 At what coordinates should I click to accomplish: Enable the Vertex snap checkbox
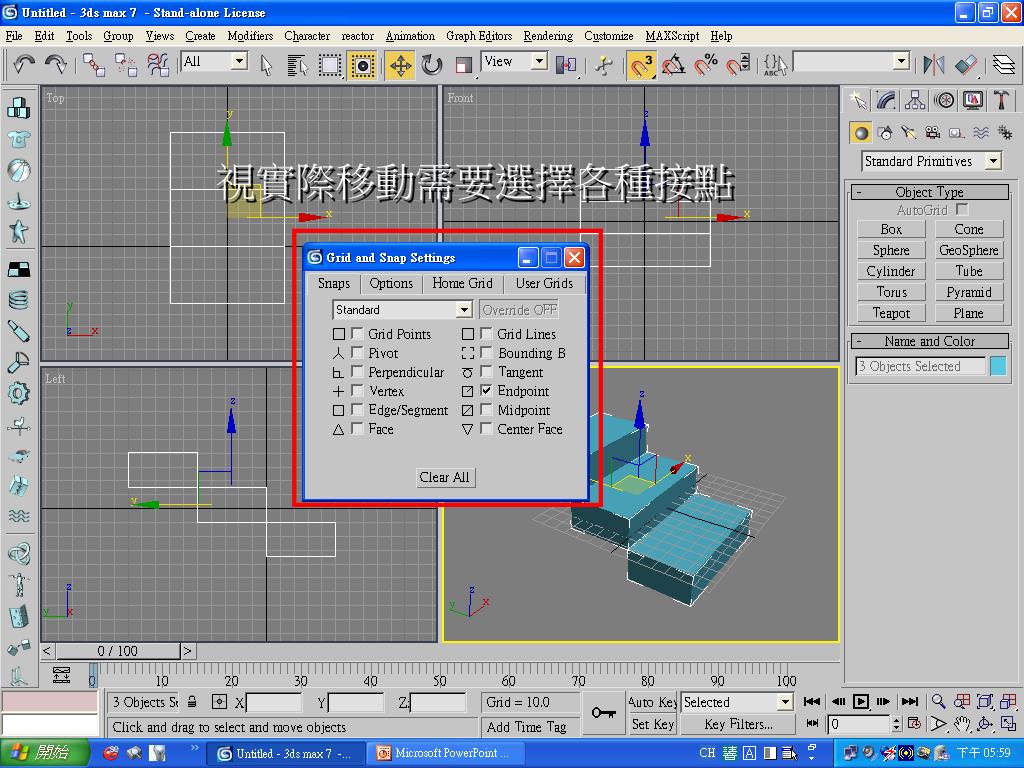pyautogui.click(x=357, y=391)
